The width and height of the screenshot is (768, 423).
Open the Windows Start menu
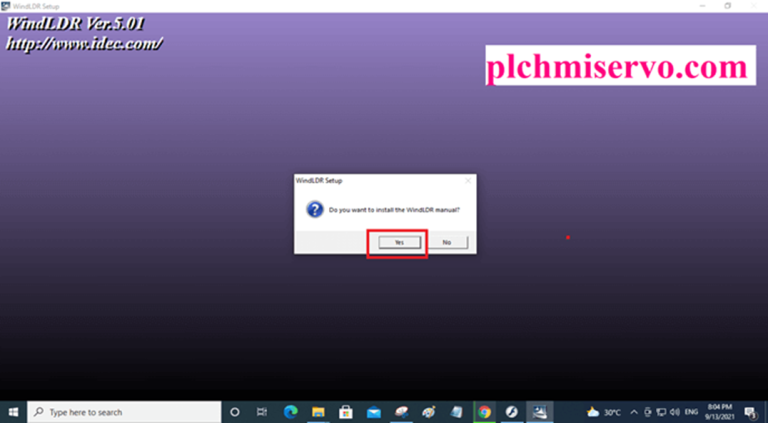click(x=14, y=411)
